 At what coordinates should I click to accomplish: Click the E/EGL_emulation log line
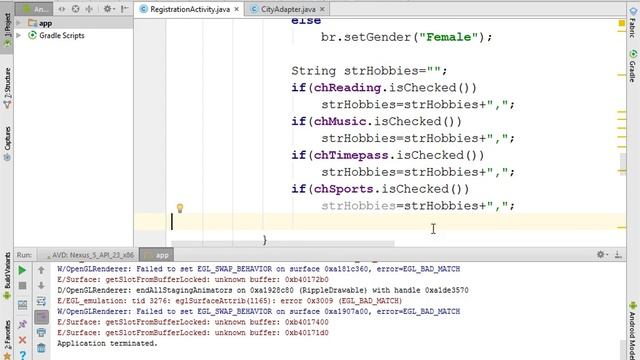tap(229, 301)
